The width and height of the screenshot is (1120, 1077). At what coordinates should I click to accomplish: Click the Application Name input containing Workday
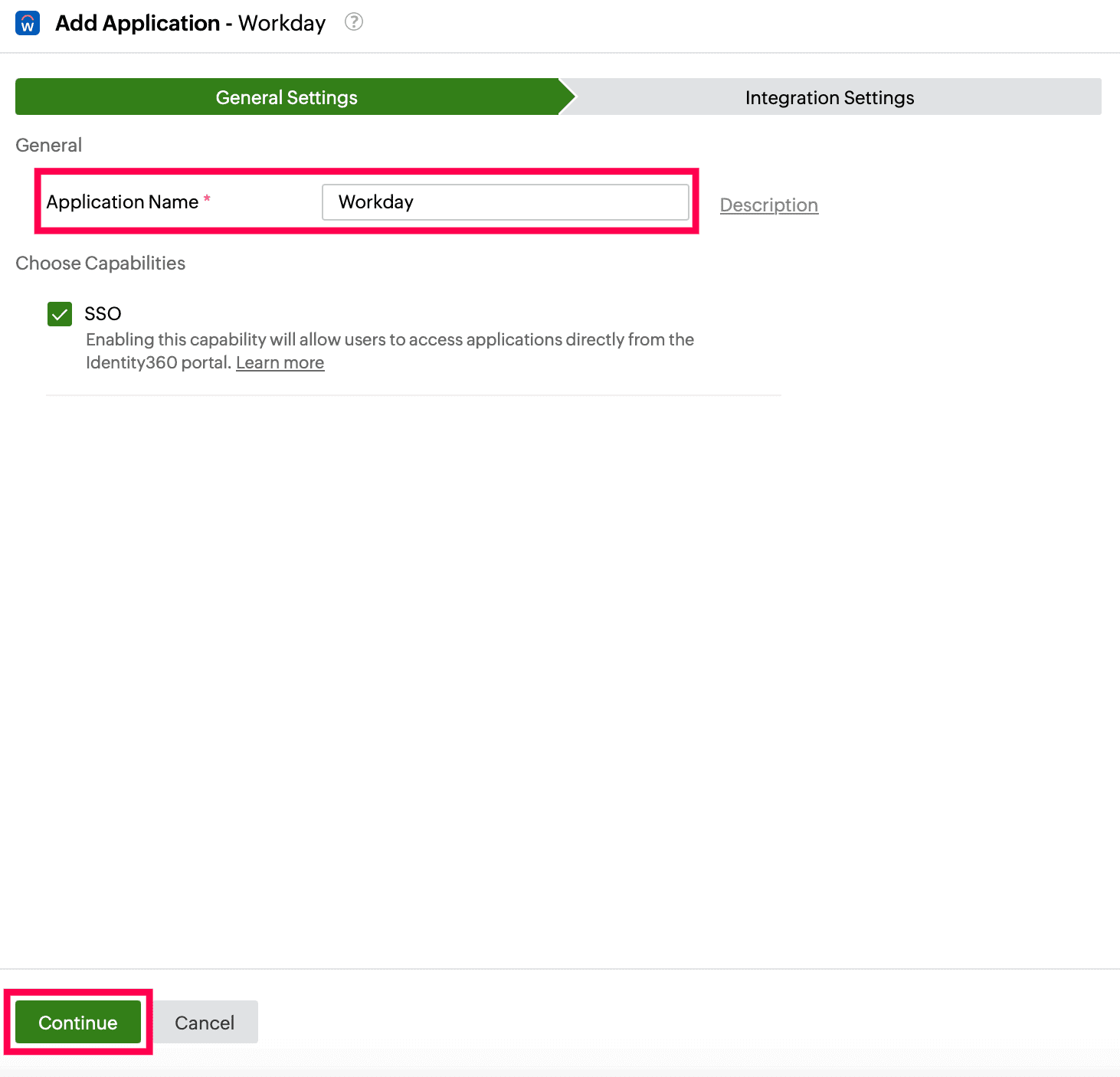[x=506, y=201]
